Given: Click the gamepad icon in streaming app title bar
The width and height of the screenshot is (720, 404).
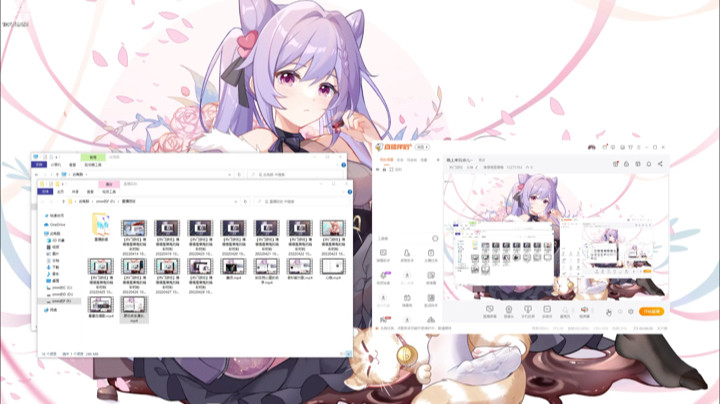Looking at the screenshot, I should click(591, 147).
